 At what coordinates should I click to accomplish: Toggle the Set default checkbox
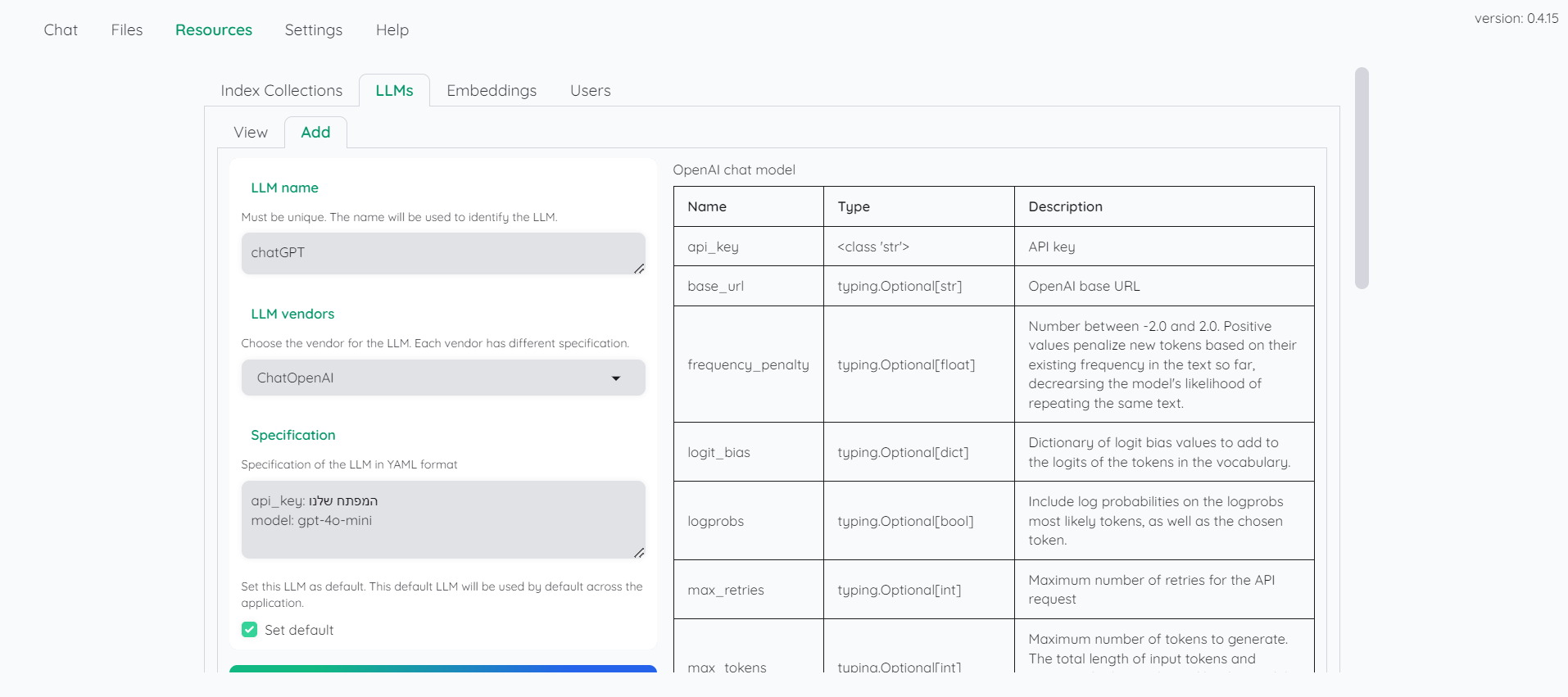pyautogui.click(x=250, y=630)
